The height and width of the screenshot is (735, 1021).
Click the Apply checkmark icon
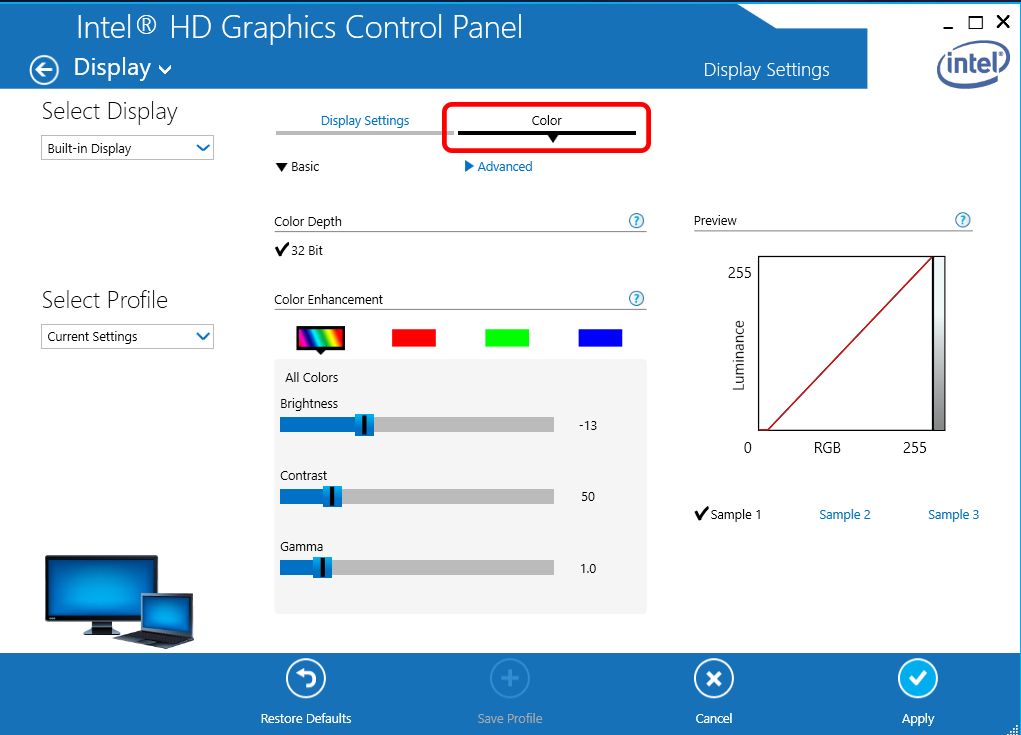pos(917,679)
